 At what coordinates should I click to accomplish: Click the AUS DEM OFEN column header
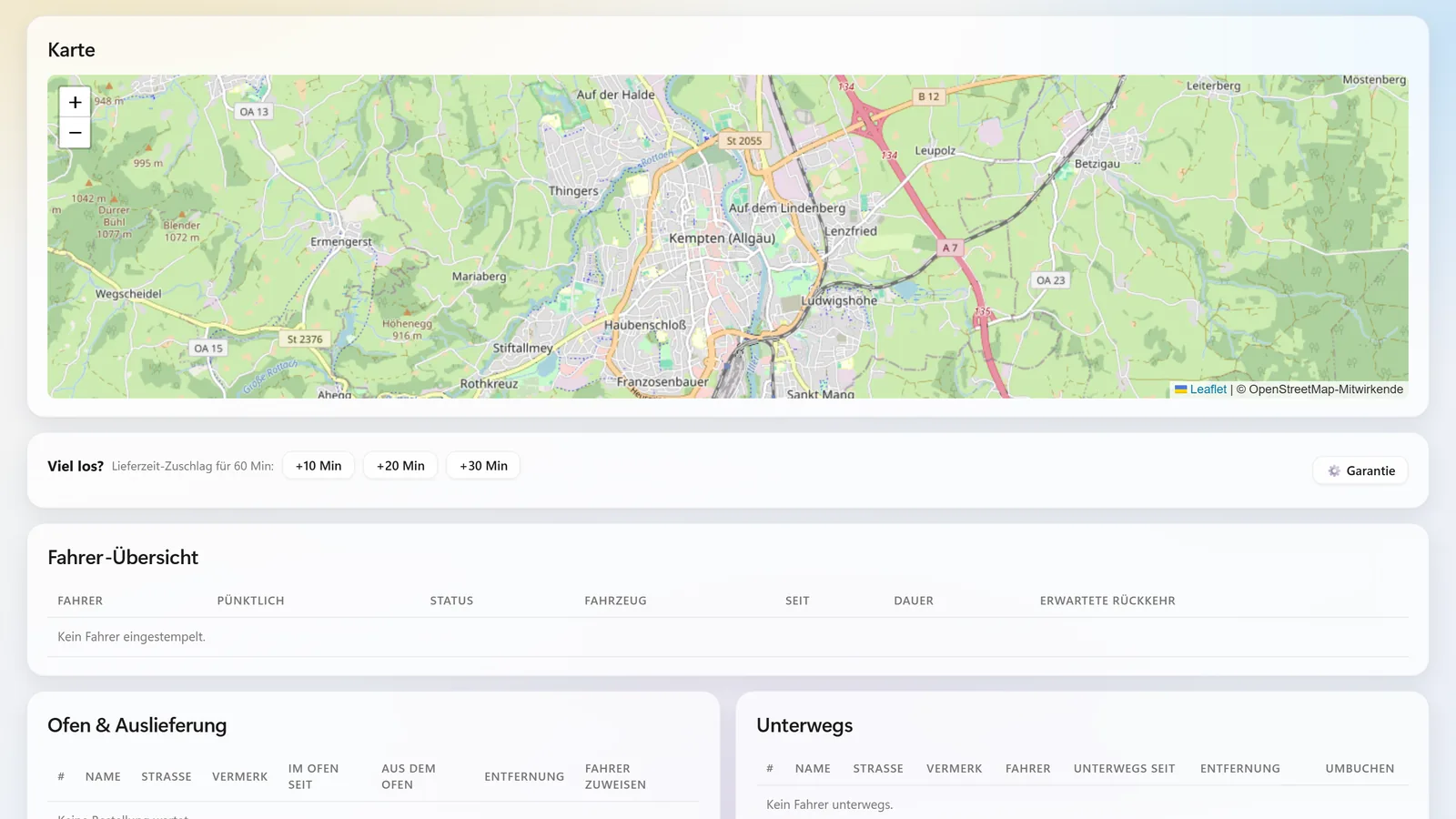tap(409, 776)
